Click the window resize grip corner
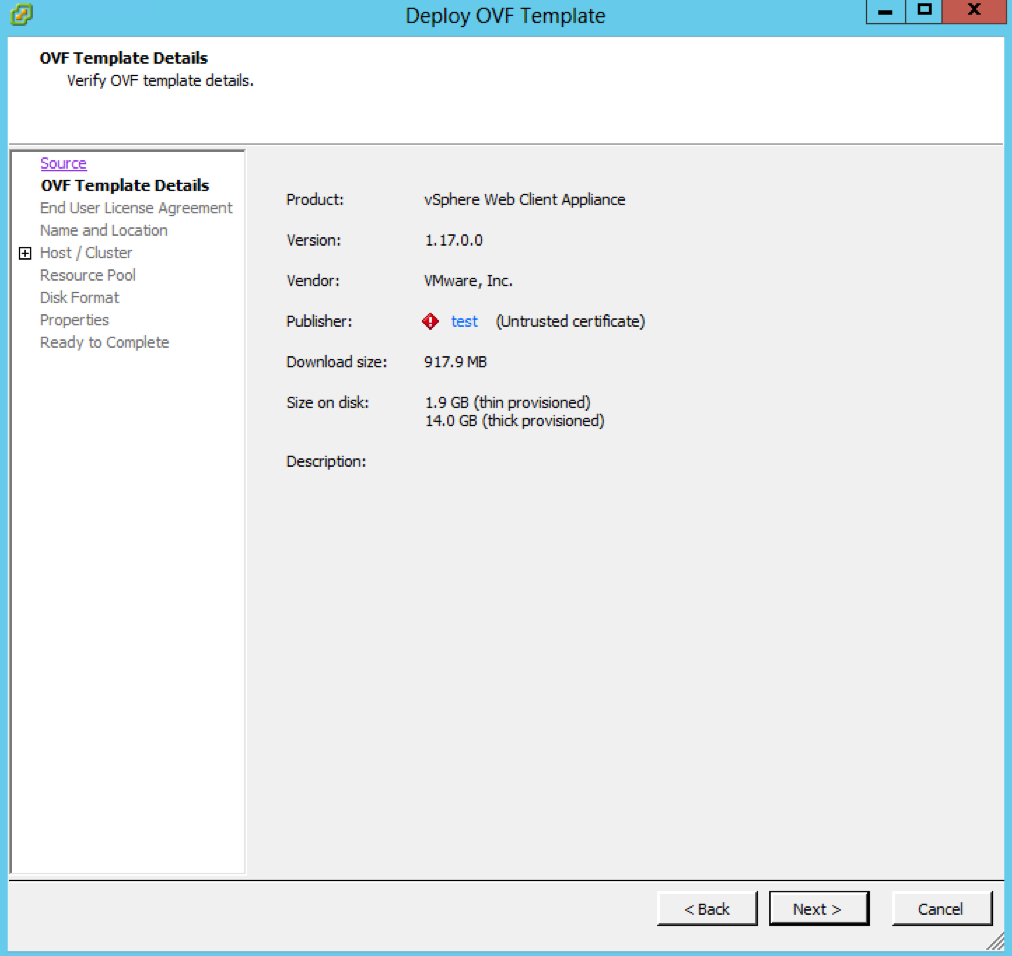This screenshot has width=1012, height=956. click(996, 942)
